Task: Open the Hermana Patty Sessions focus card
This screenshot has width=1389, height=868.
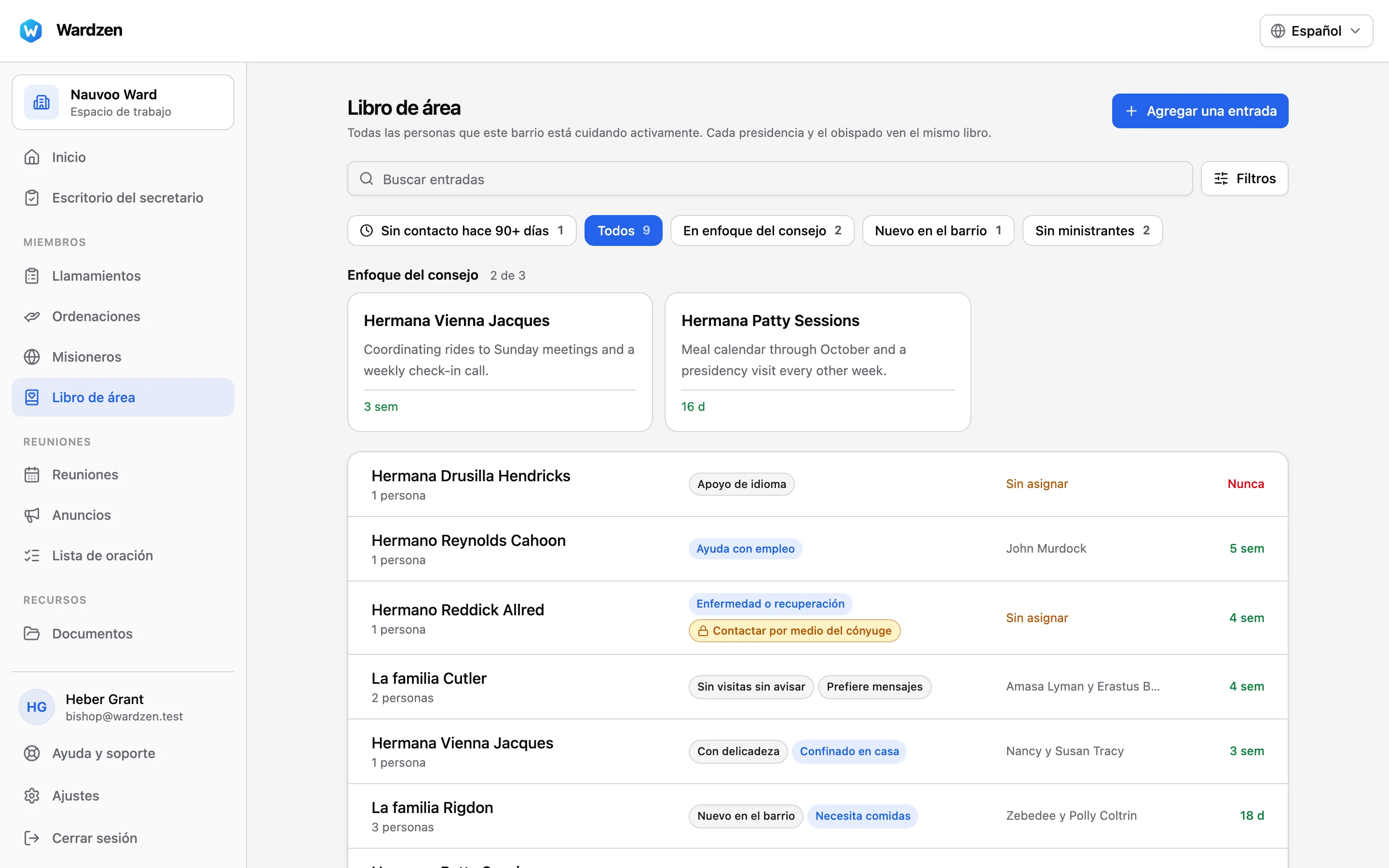Action: click(817, 362)
